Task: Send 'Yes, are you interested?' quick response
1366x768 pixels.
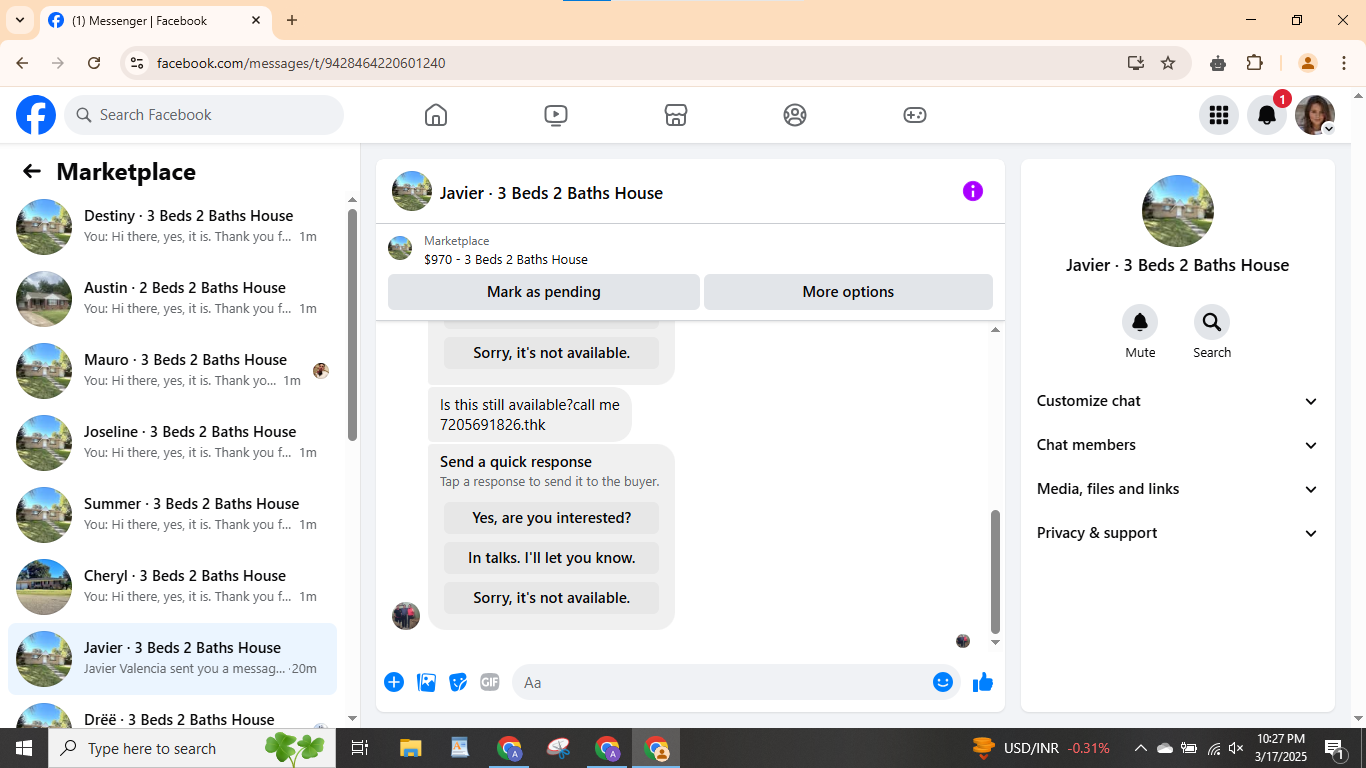Action: (551, 518)
